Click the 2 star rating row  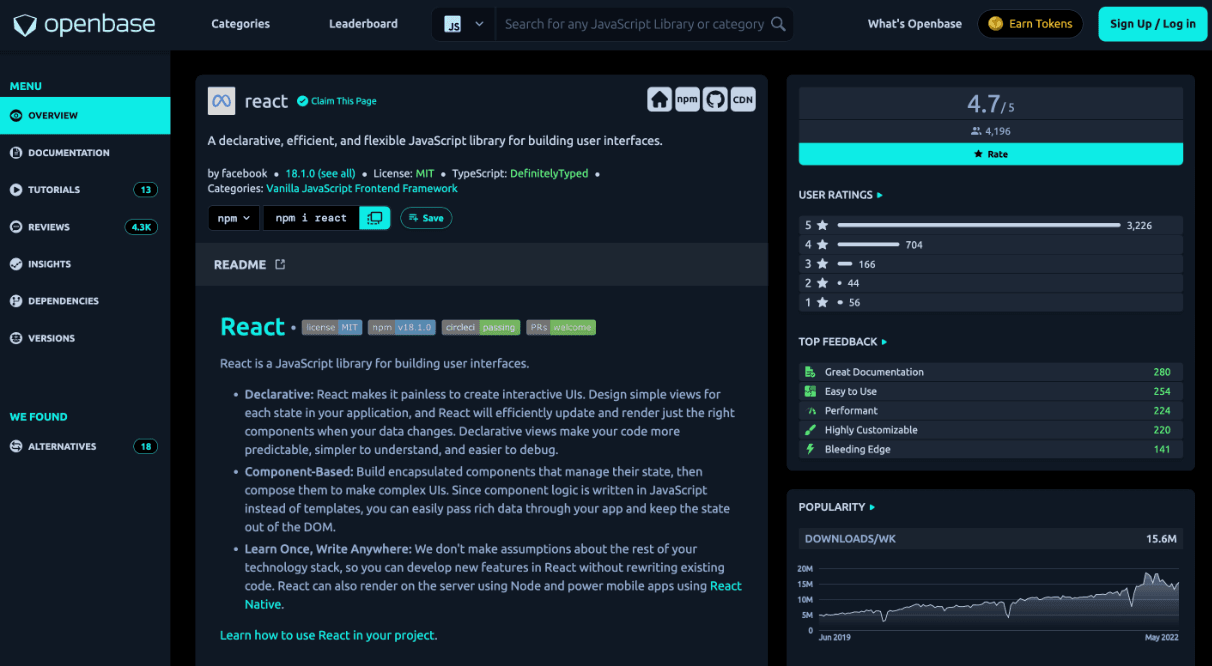pos(991,283)
